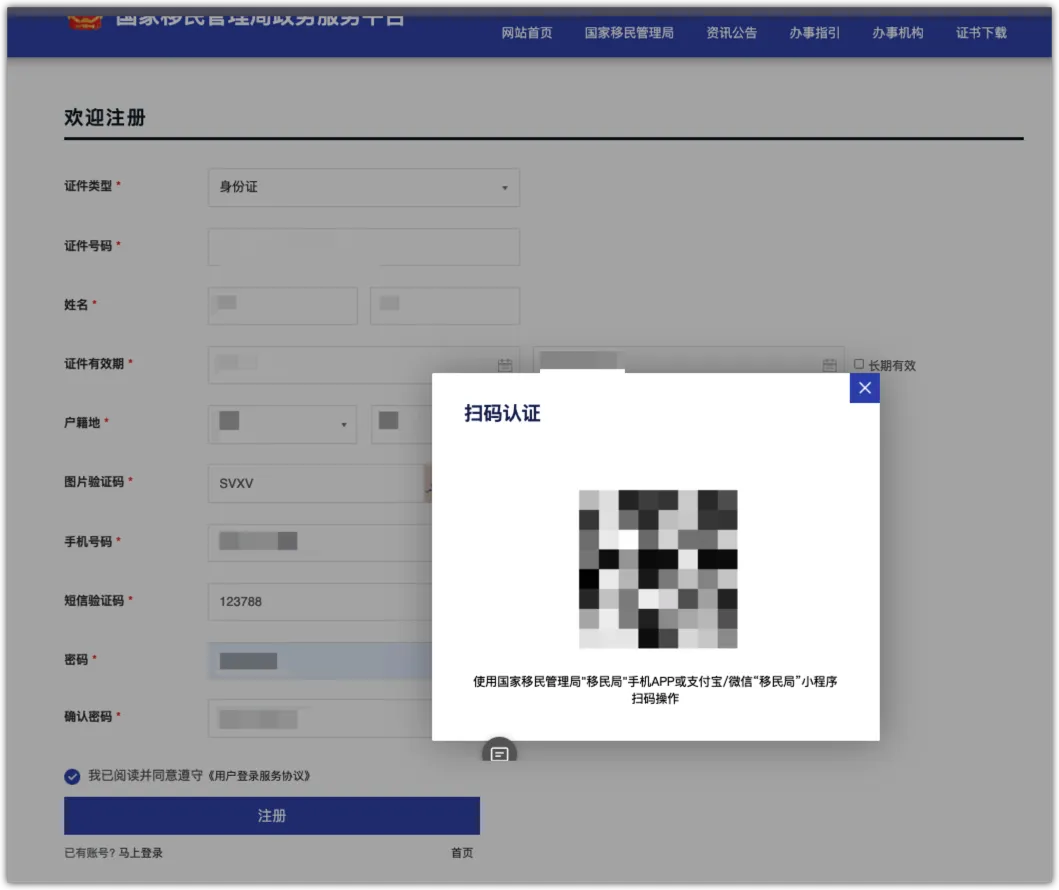
Task: Open 资讯公告 in the navigation bar
Action: (731, 33)
